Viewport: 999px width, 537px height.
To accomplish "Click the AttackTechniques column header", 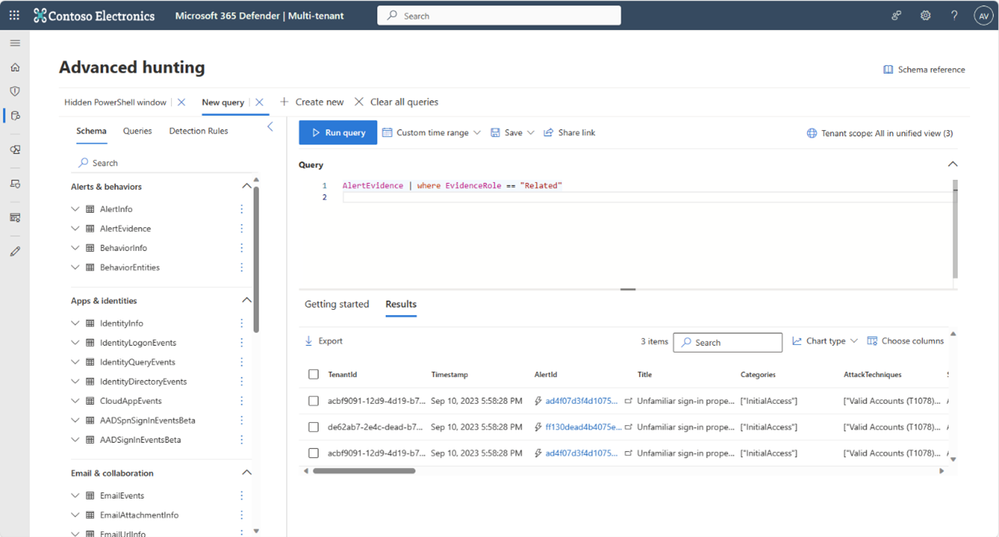I will [872, 375].
